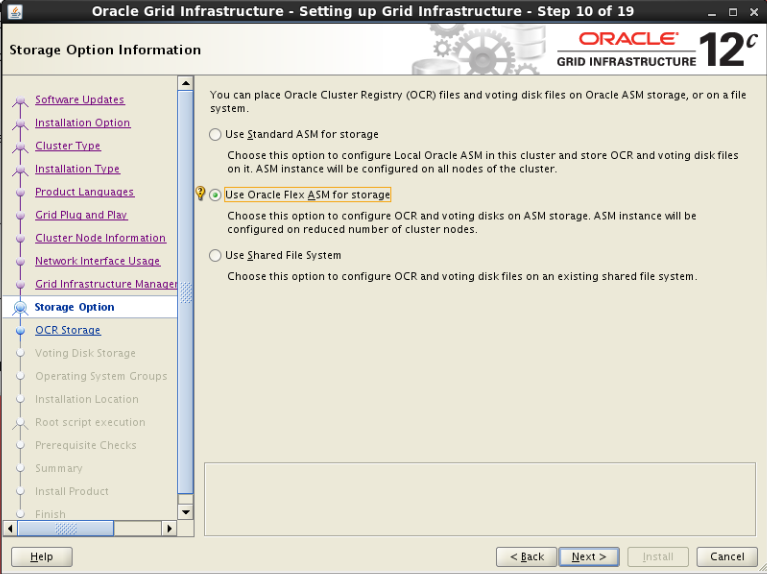Screen dimensions: 767x574
Task: Click the Installation Location step text
Action: 87,399
